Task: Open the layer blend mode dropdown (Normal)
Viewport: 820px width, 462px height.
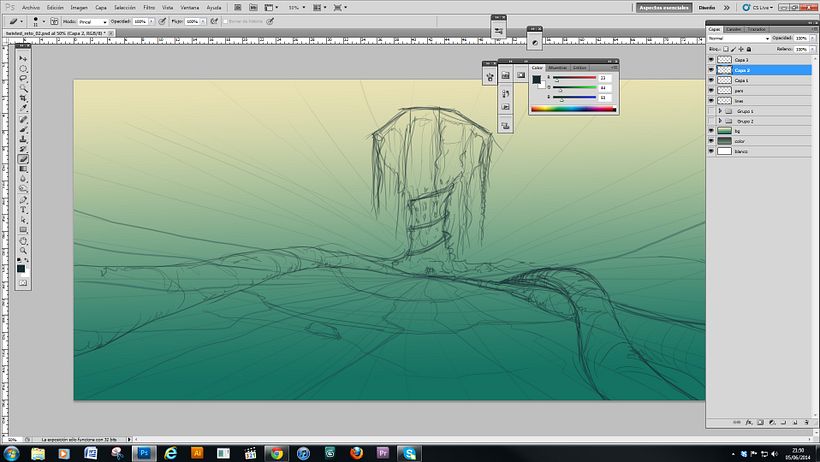Action: tap(738, 39)
